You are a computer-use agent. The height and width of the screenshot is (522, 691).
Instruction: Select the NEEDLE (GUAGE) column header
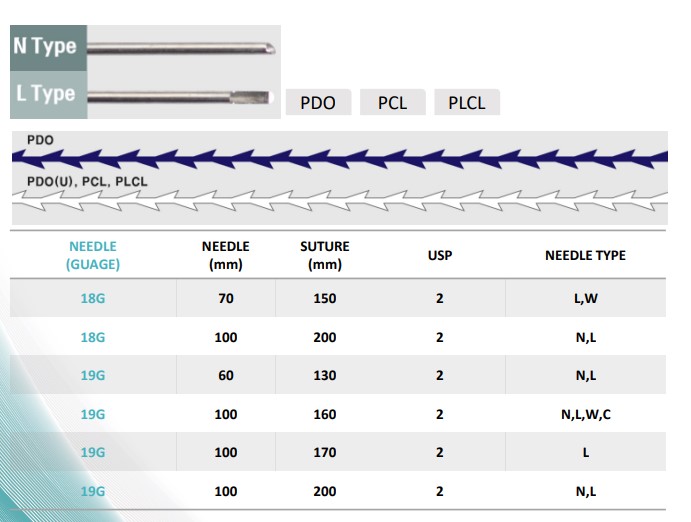[93, 255]
